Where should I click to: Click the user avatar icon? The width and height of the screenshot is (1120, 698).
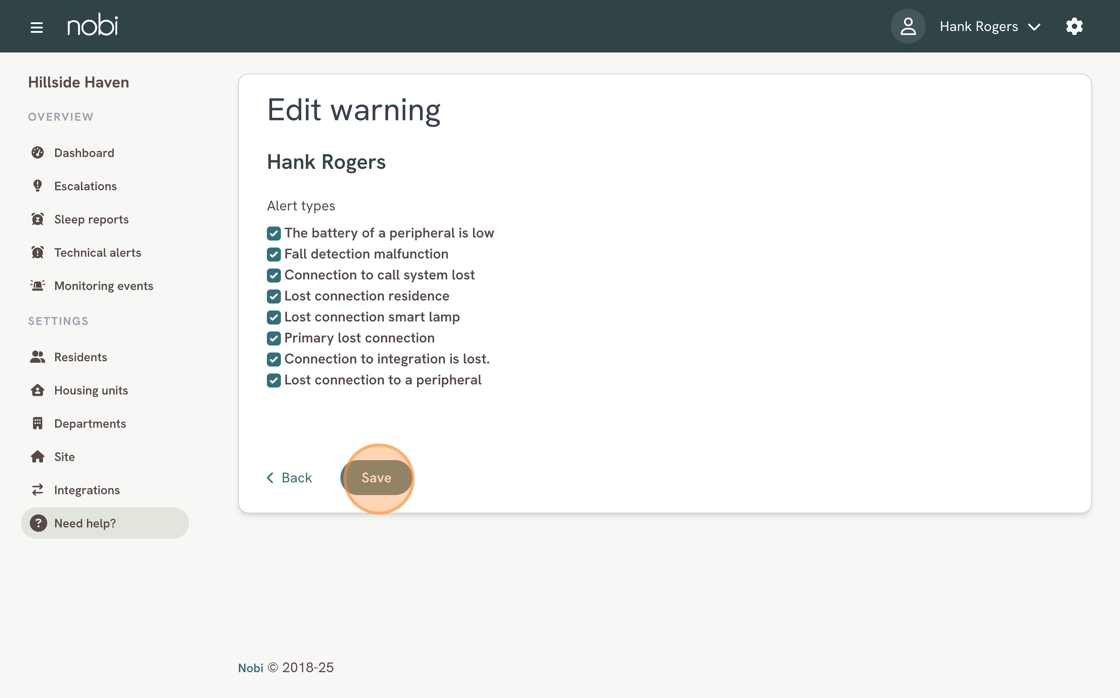pyautogui.click(x=908, y=26)
